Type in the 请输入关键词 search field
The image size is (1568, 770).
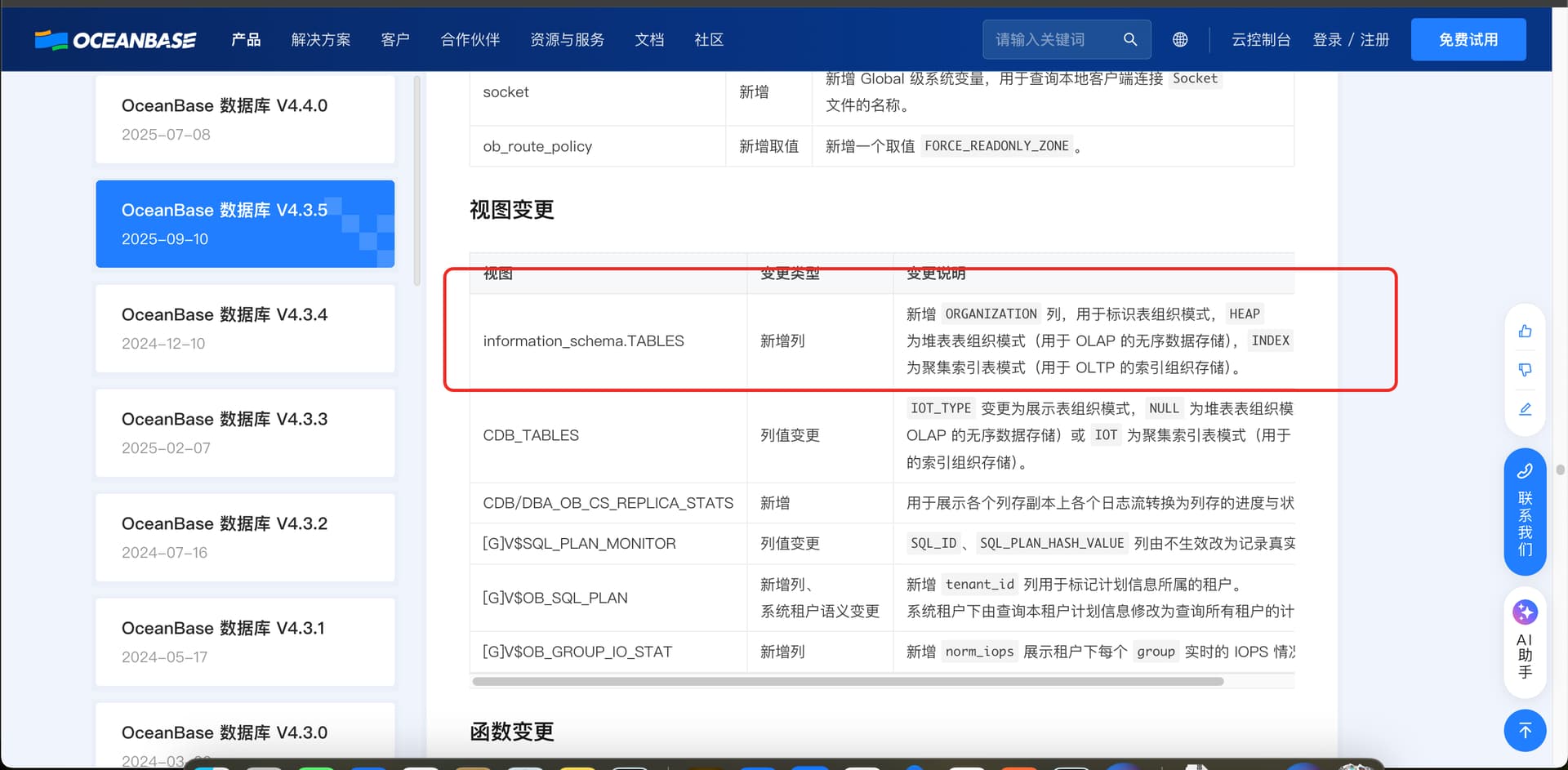1053,39
